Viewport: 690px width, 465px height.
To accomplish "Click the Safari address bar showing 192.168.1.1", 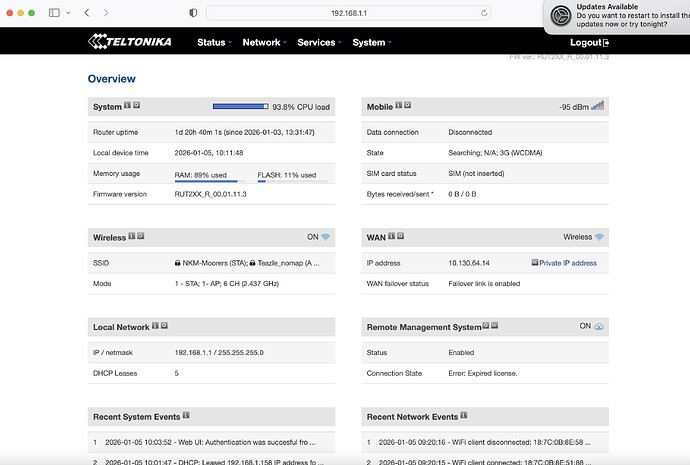I will coord(349,13).
